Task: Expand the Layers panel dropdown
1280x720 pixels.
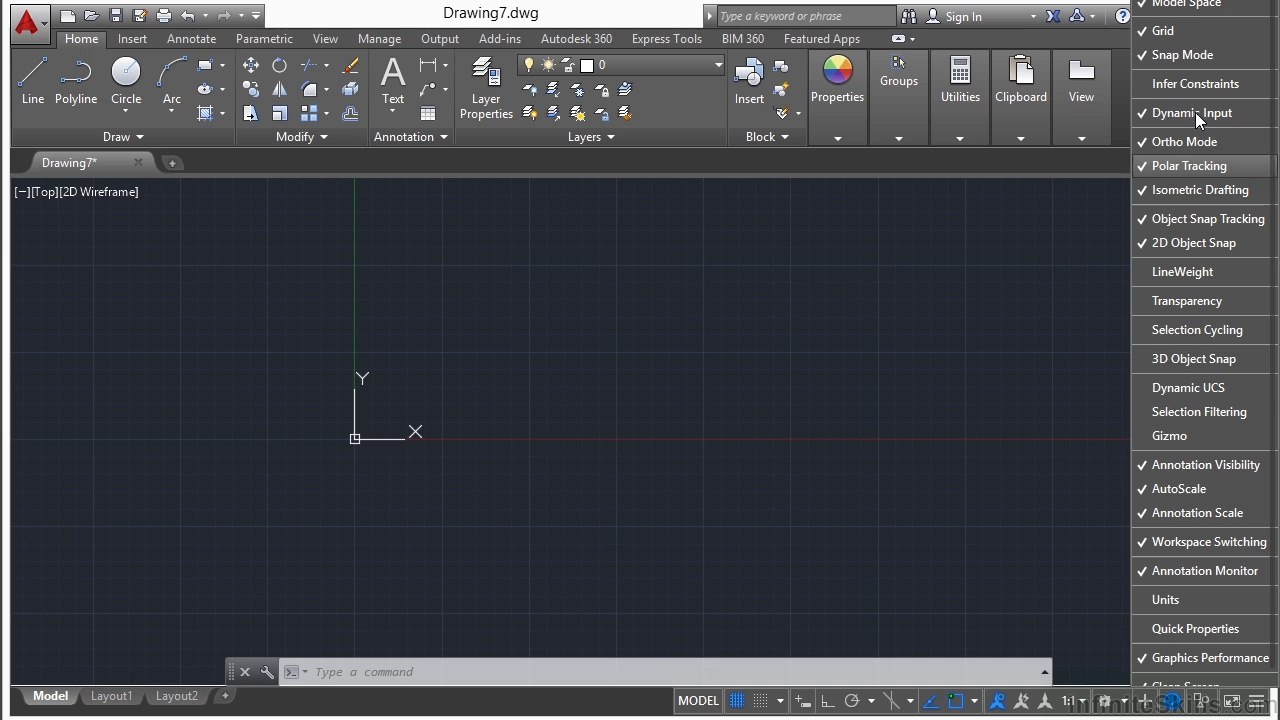Action: pyautogui.click(x=591, y=137)
